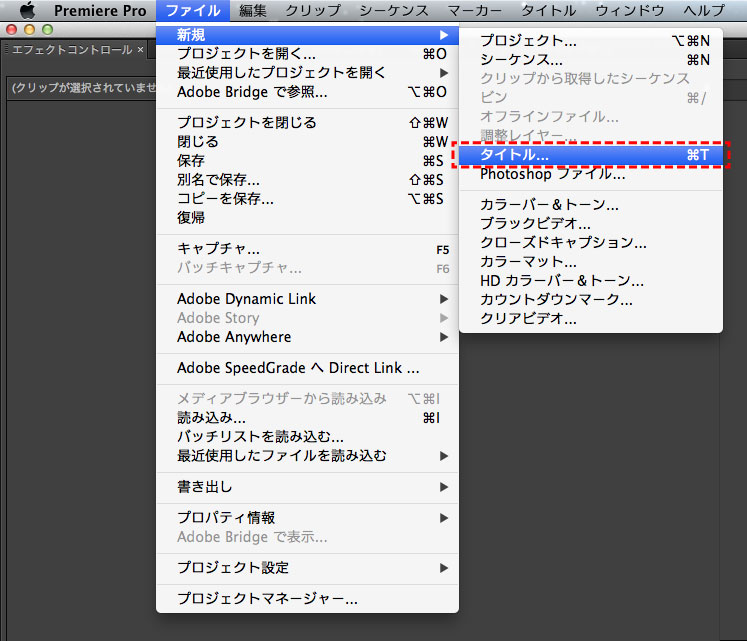
Task: Click the yellow minimize window button
Action: click(30, 30)
